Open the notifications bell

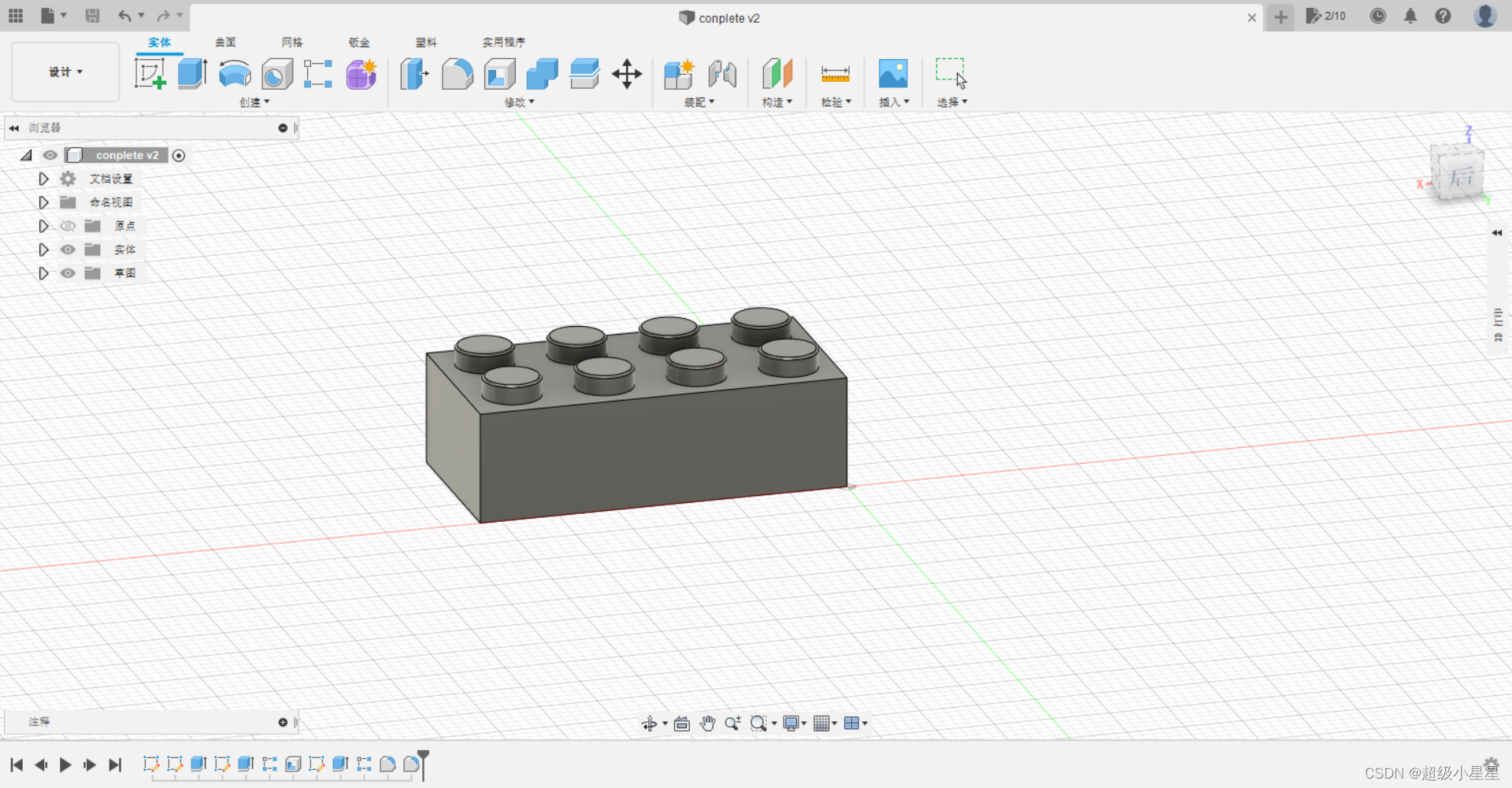[x=1410, y=16]
